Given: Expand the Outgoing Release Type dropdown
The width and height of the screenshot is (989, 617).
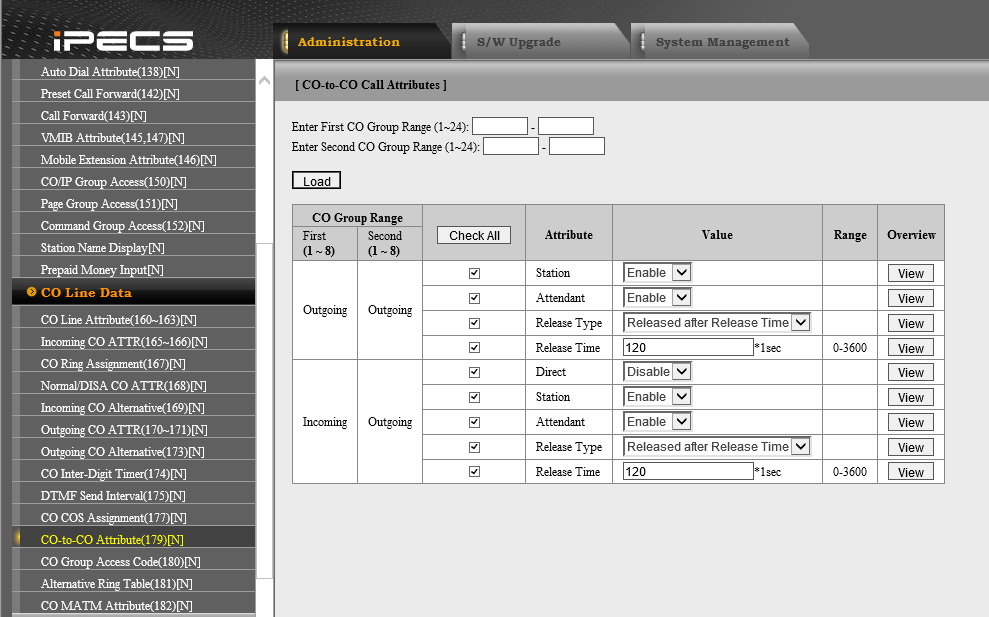Looking at the screenshot, I should (717, 323).
